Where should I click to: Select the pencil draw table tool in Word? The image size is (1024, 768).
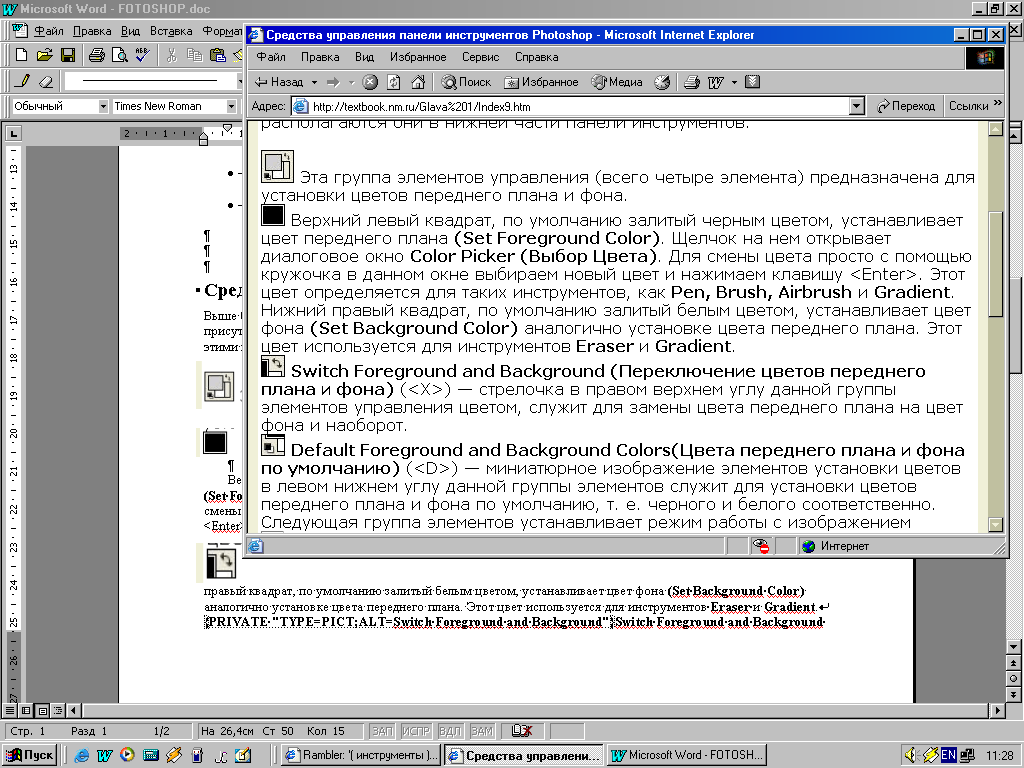tap(22, 81)
